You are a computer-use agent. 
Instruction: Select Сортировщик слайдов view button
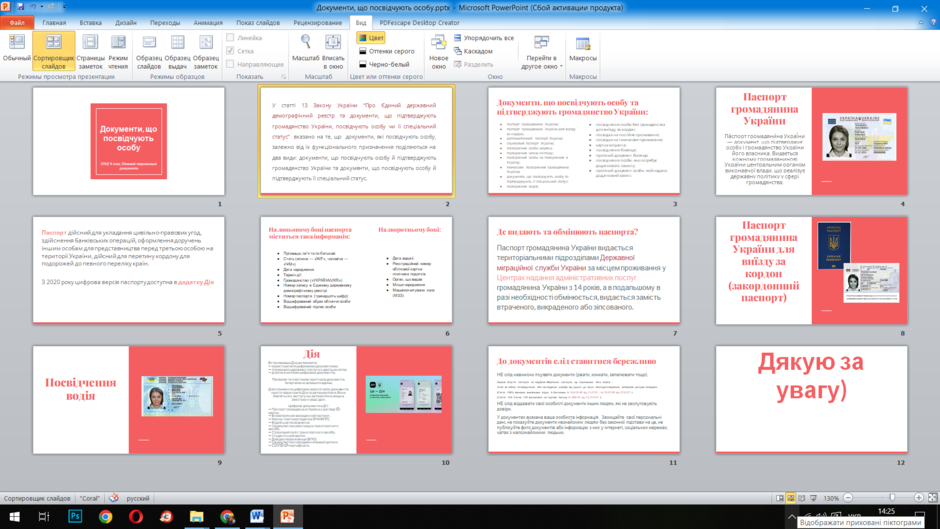53,51
